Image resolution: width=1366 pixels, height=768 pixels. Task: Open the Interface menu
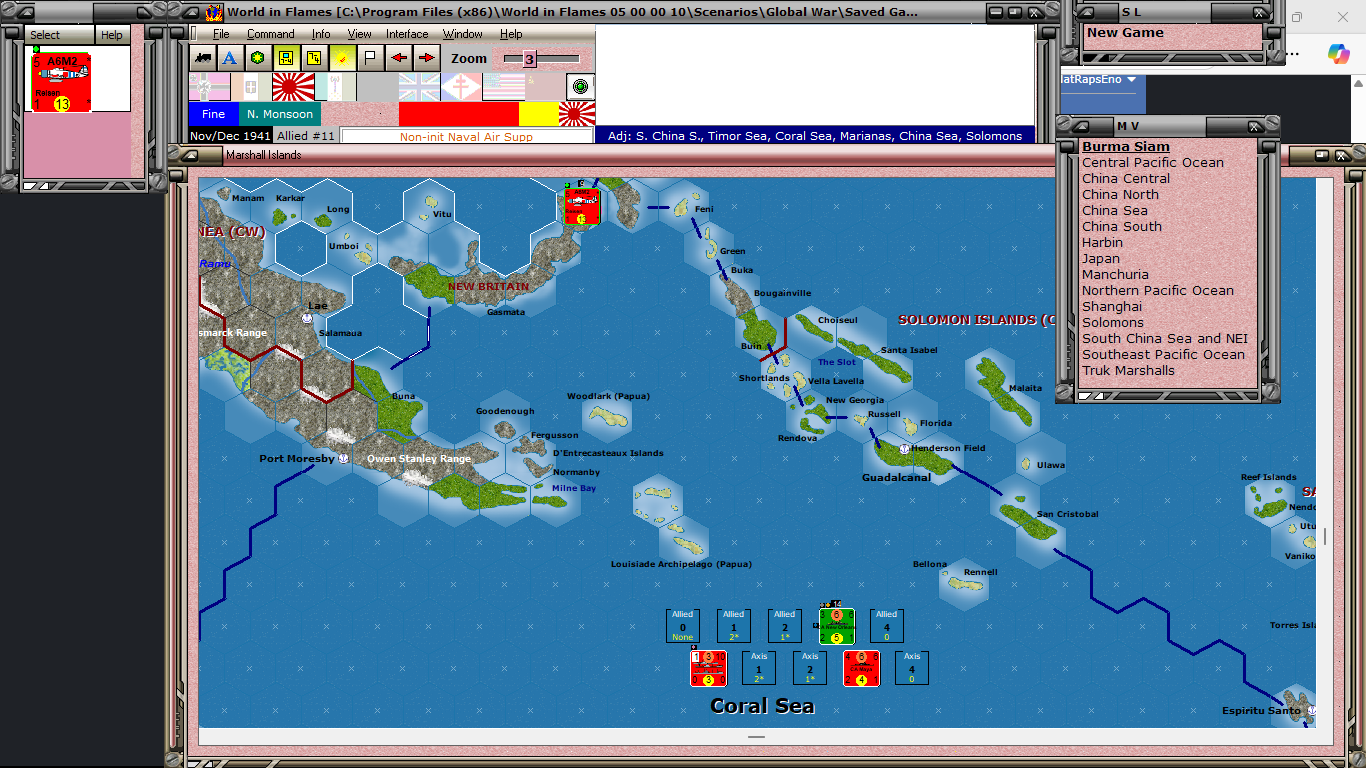click(x=407, y=34)
